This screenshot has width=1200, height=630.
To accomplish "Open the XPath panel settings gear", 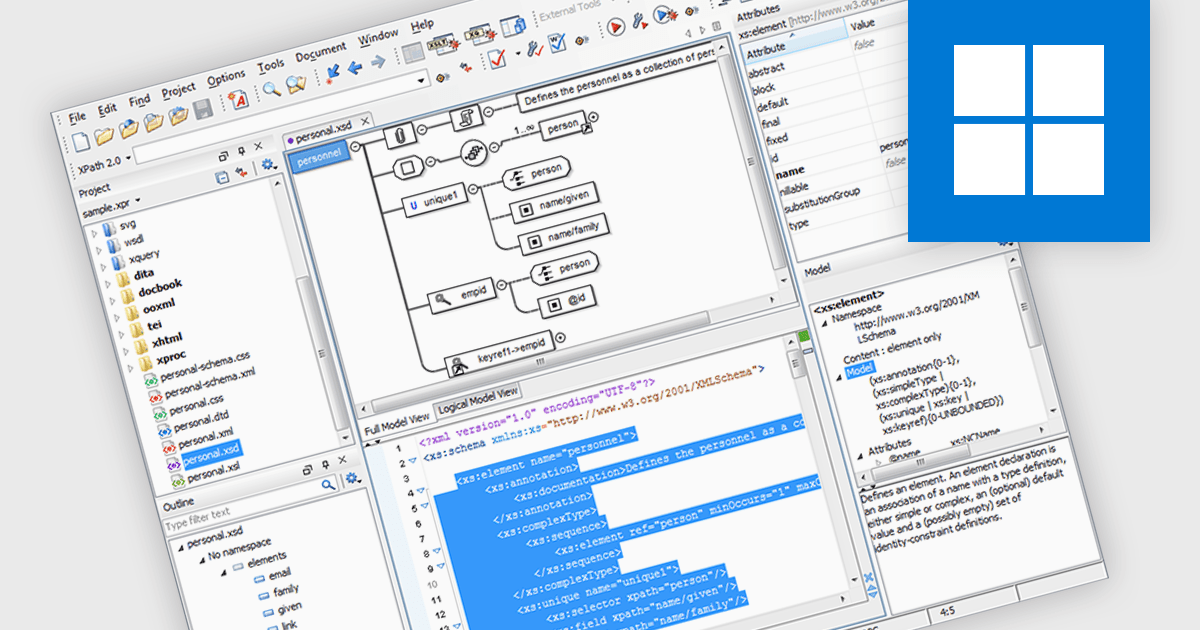I will 266,164.
